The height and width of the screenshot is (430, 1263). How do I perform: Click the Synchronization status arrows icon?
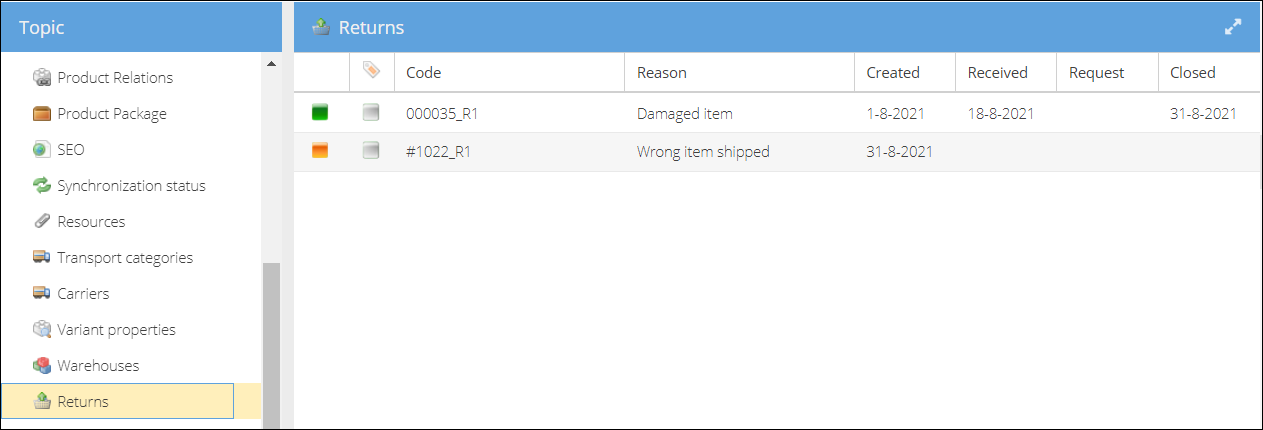[x=42, y=186]
